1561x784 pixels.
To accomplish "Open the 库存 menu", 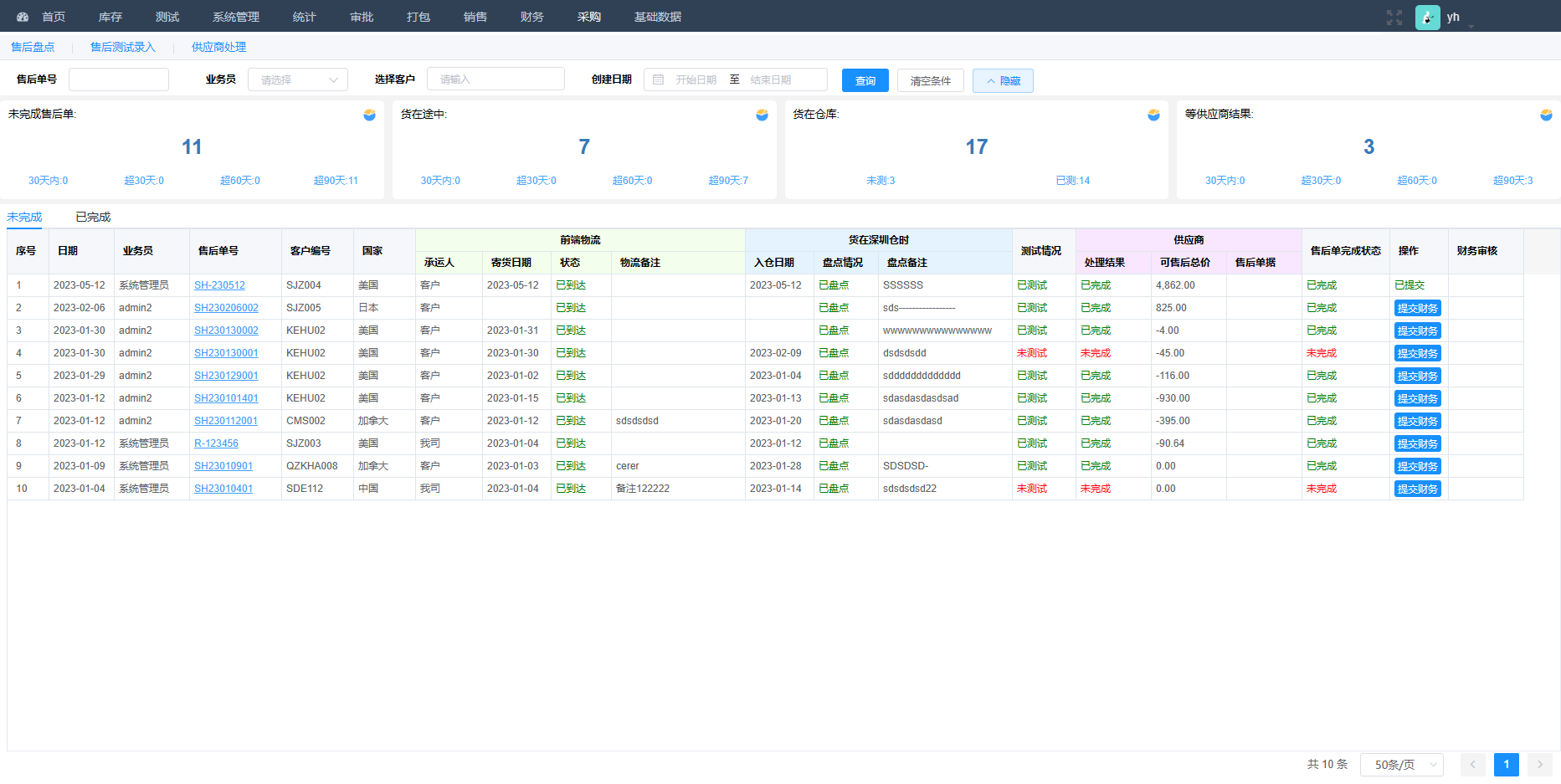I will pos(110,17).
